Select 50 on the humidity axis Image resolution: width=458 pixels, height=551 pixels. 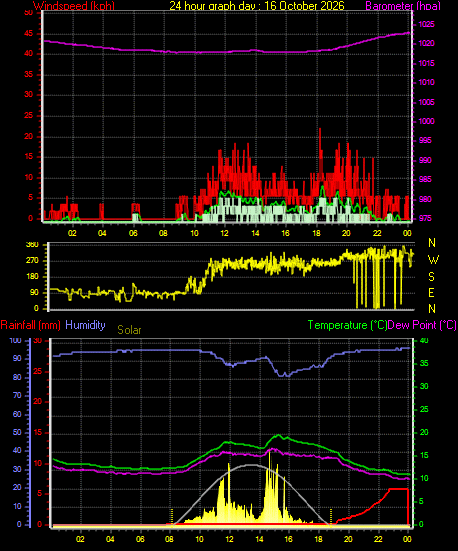click(17, 433)
